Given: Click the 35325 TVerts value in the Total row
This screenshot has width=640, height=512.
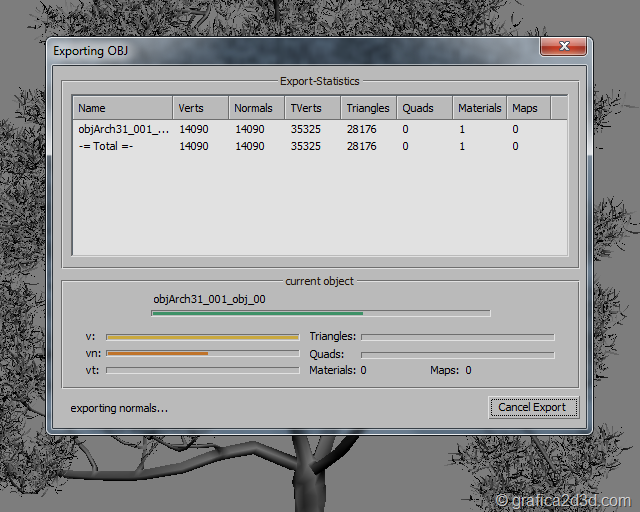Looking at the screenshot, I should pos(306,146).
